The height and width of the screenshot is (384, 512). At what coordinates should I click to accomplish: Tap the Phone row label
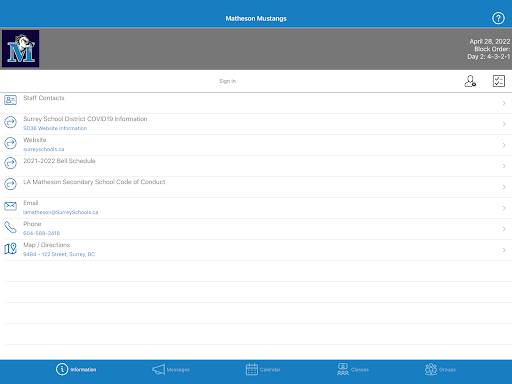point(32,224)
